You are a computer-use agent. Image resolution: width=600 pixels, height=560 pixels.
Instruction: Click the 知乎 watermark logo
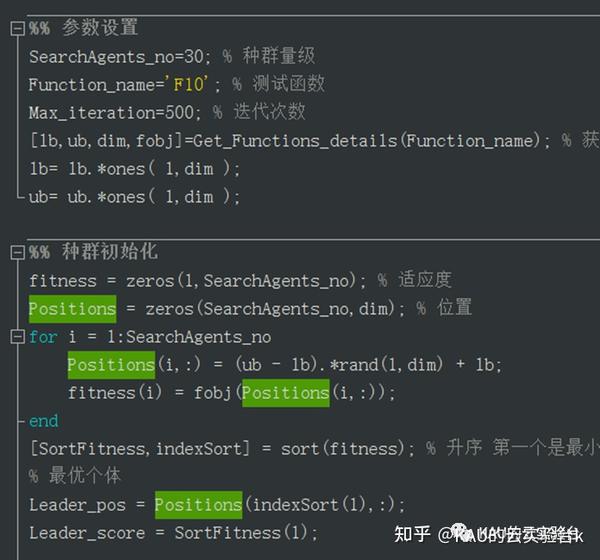tap(412, 534)
